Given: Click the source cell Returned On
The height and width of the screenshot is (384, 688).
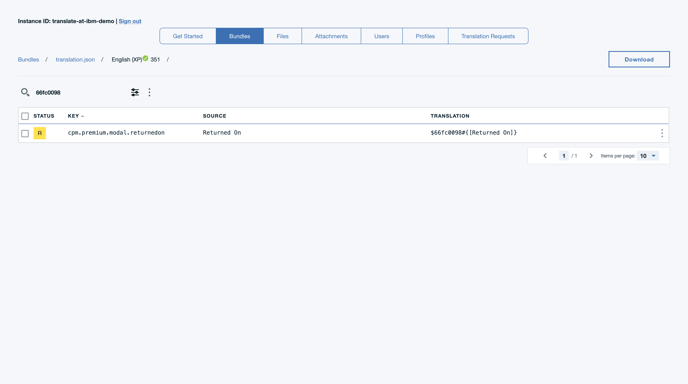Looking at the screenshot, I should click(222, 133).
